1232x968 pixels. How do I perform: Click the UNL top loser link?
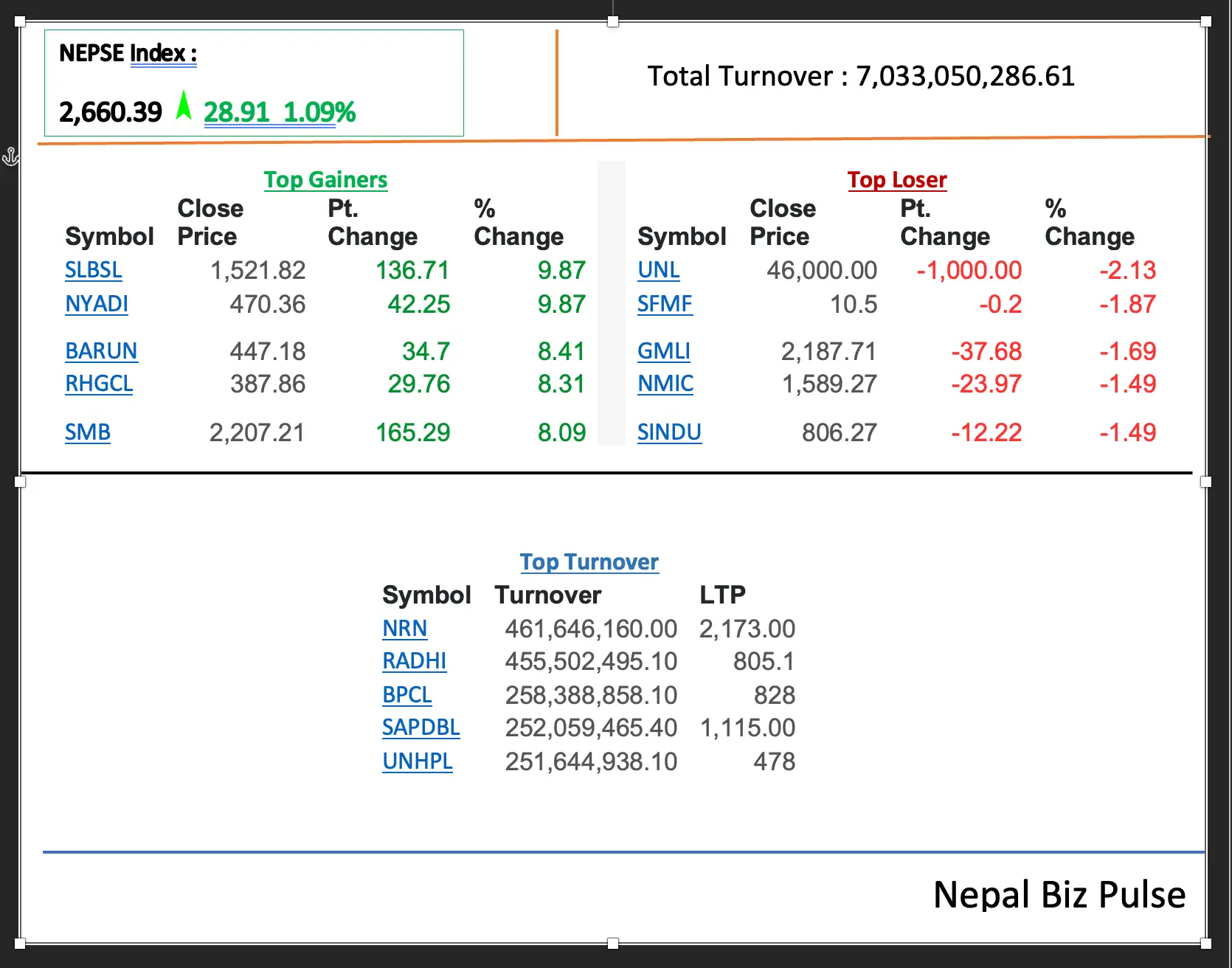658,270
